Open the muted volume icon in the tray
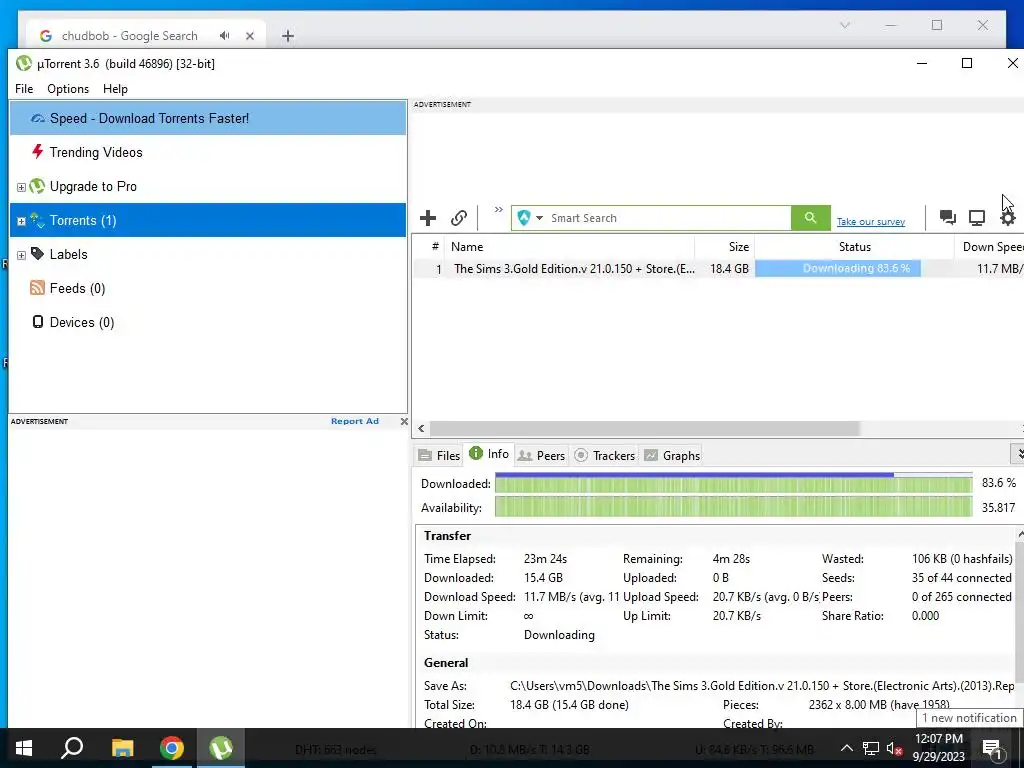This screenshot has width=1024, height=768. [894, 748]
